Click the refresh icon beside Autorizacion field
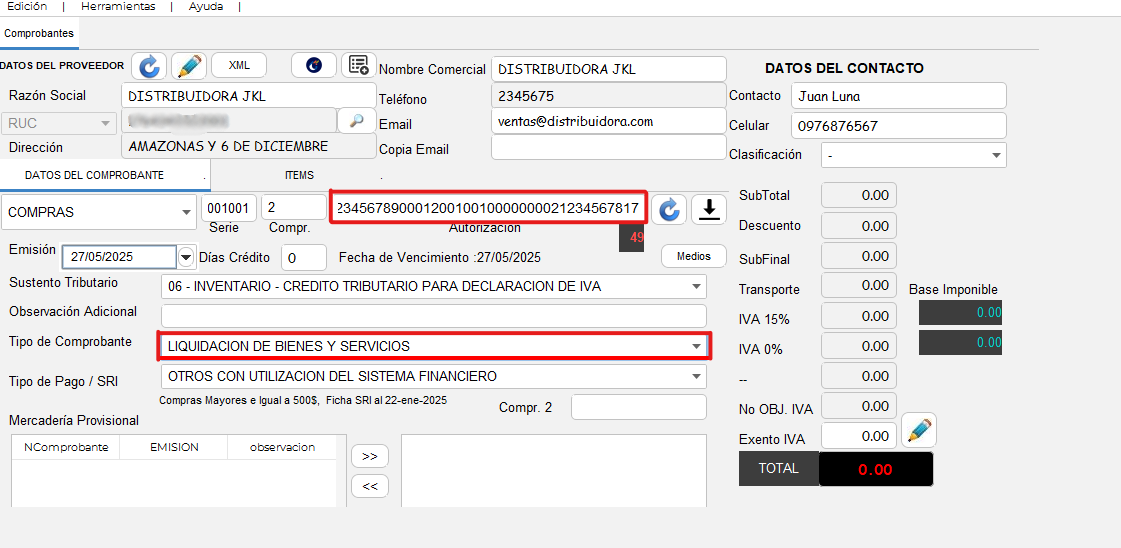 669,209
